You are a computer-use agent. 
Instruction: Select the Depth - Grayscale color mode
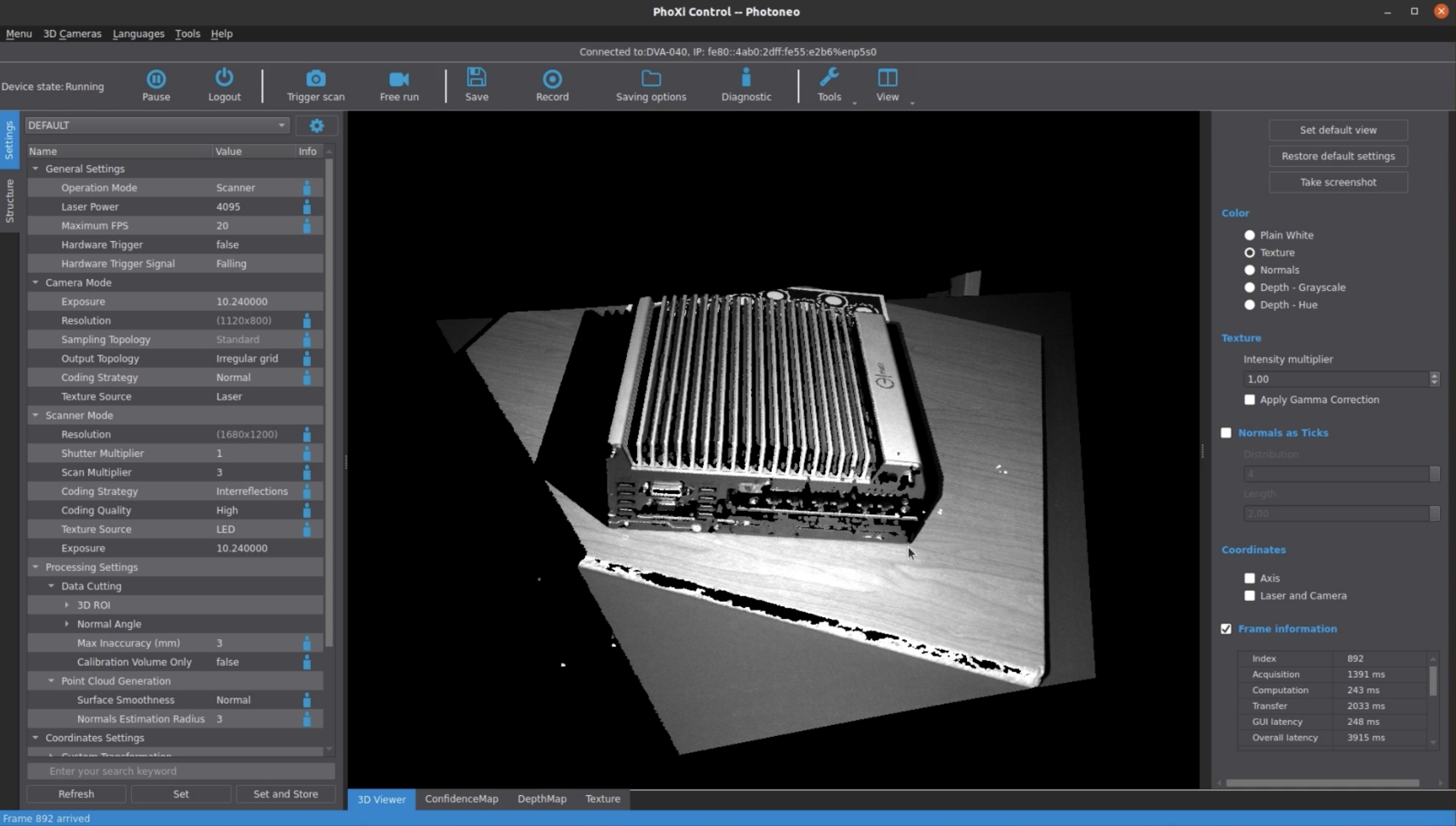pos(1249,288)
